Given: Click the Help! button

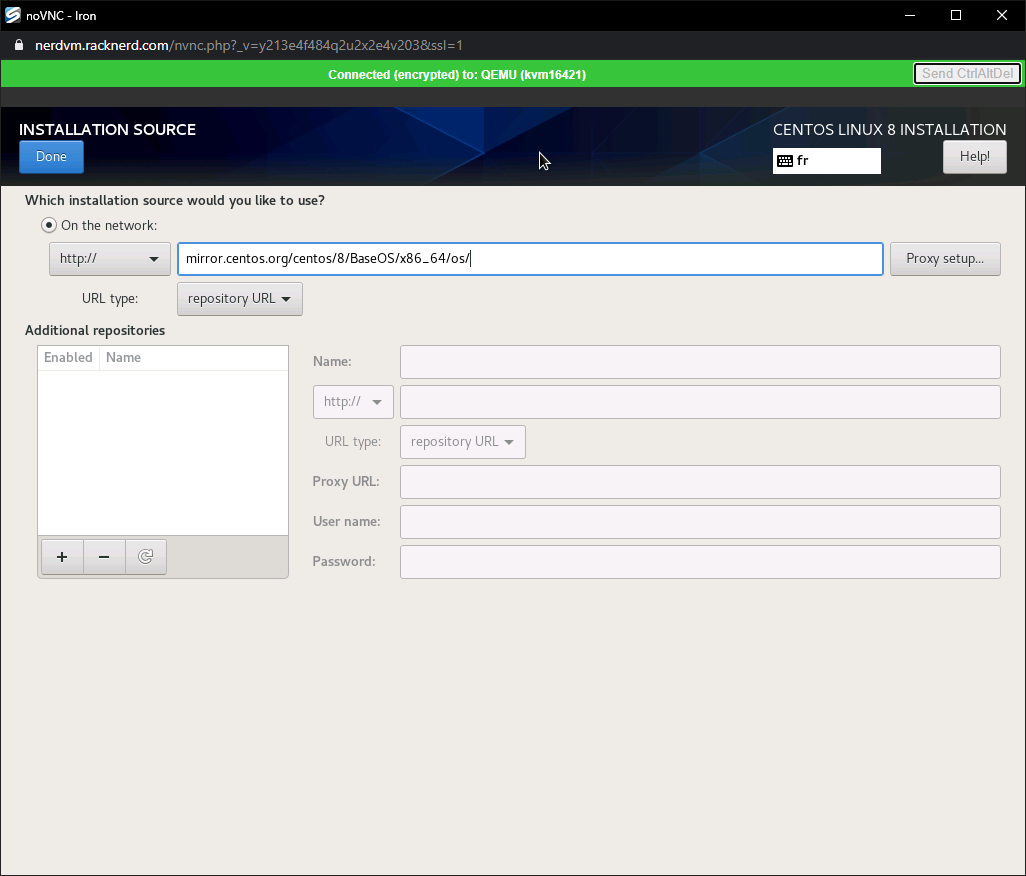Looking at the screenshot, I should click(974, 157).
